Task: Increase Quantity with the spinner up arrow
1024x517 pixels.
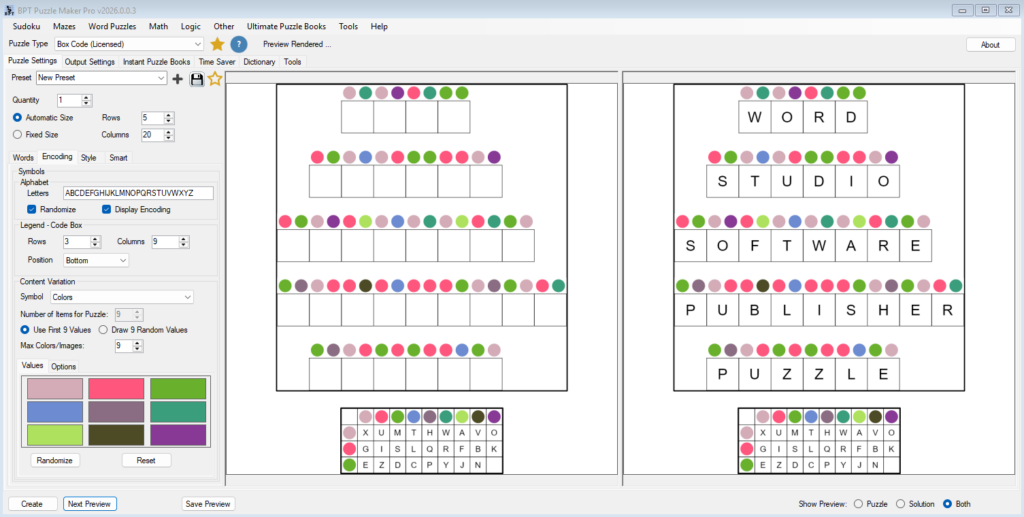Action: [x=86, y=97]
